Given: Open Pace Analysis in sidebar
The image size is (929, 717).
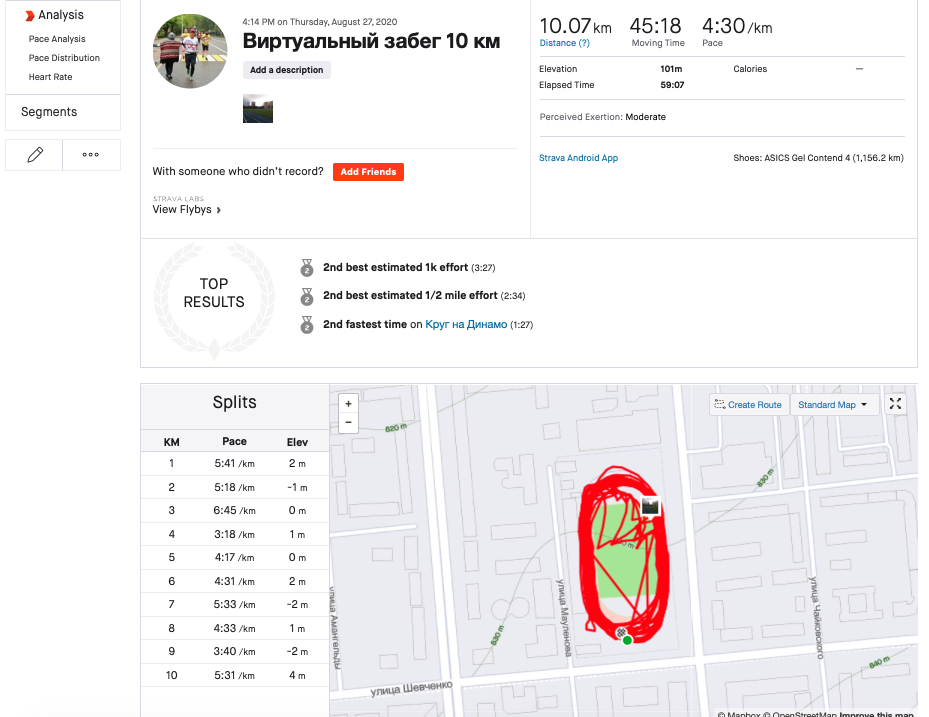Looking at the screenshot, I should coord(57,39).
